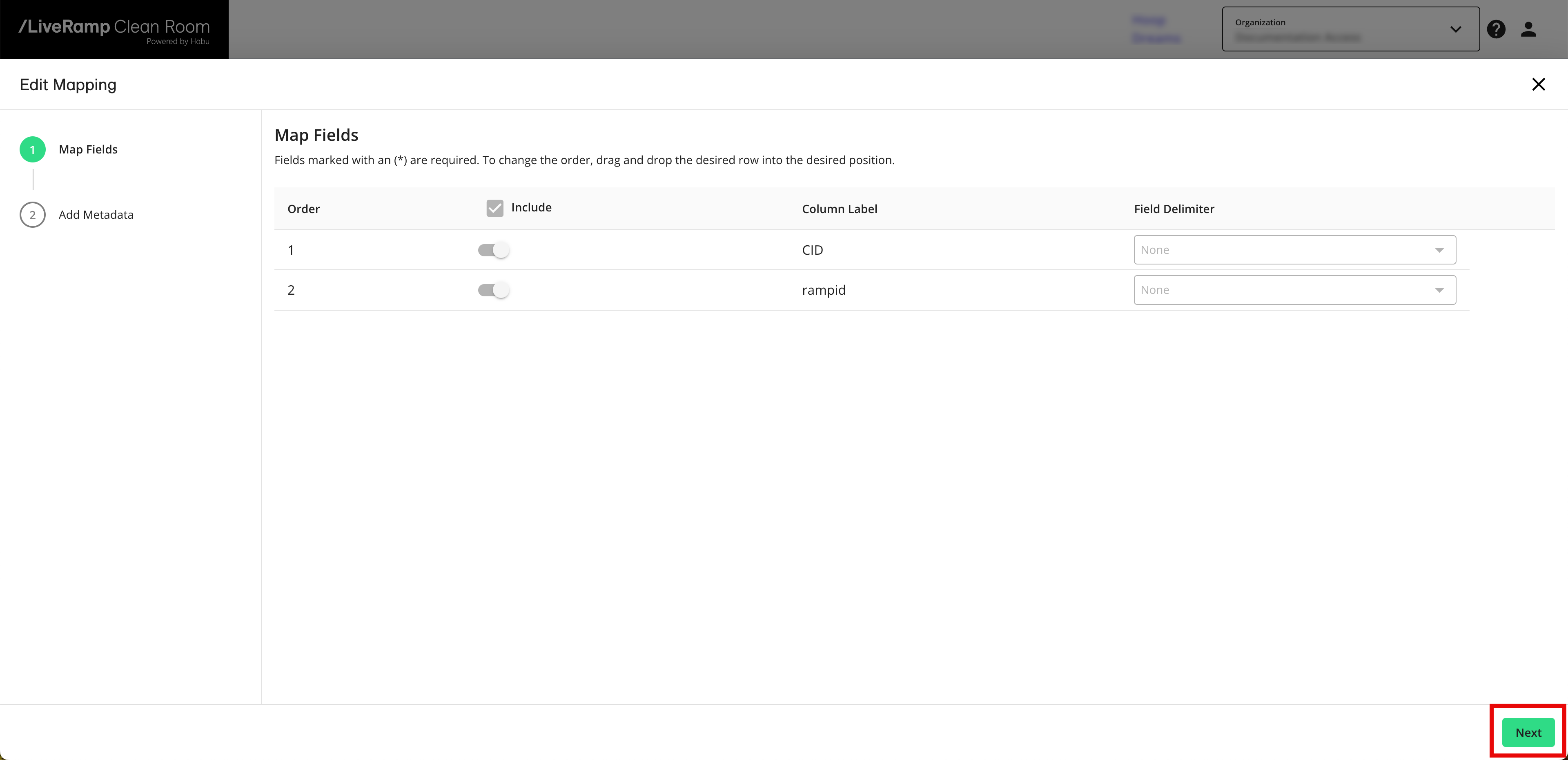Click the CID delimiter dropdown arrow
This screenshot has height=760, width=1568.
coord(1439,250)
